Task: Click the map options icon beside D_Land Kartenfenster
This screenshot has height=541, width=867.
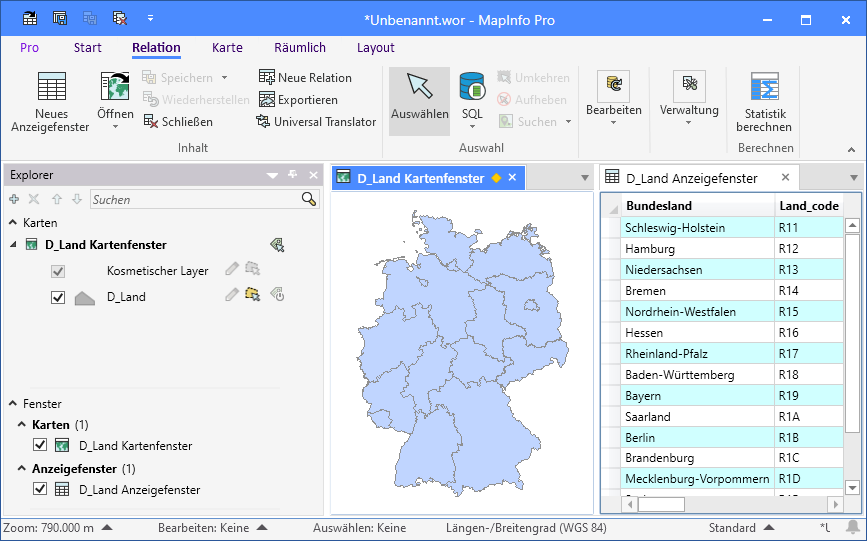Action: (x=277, y=245)
